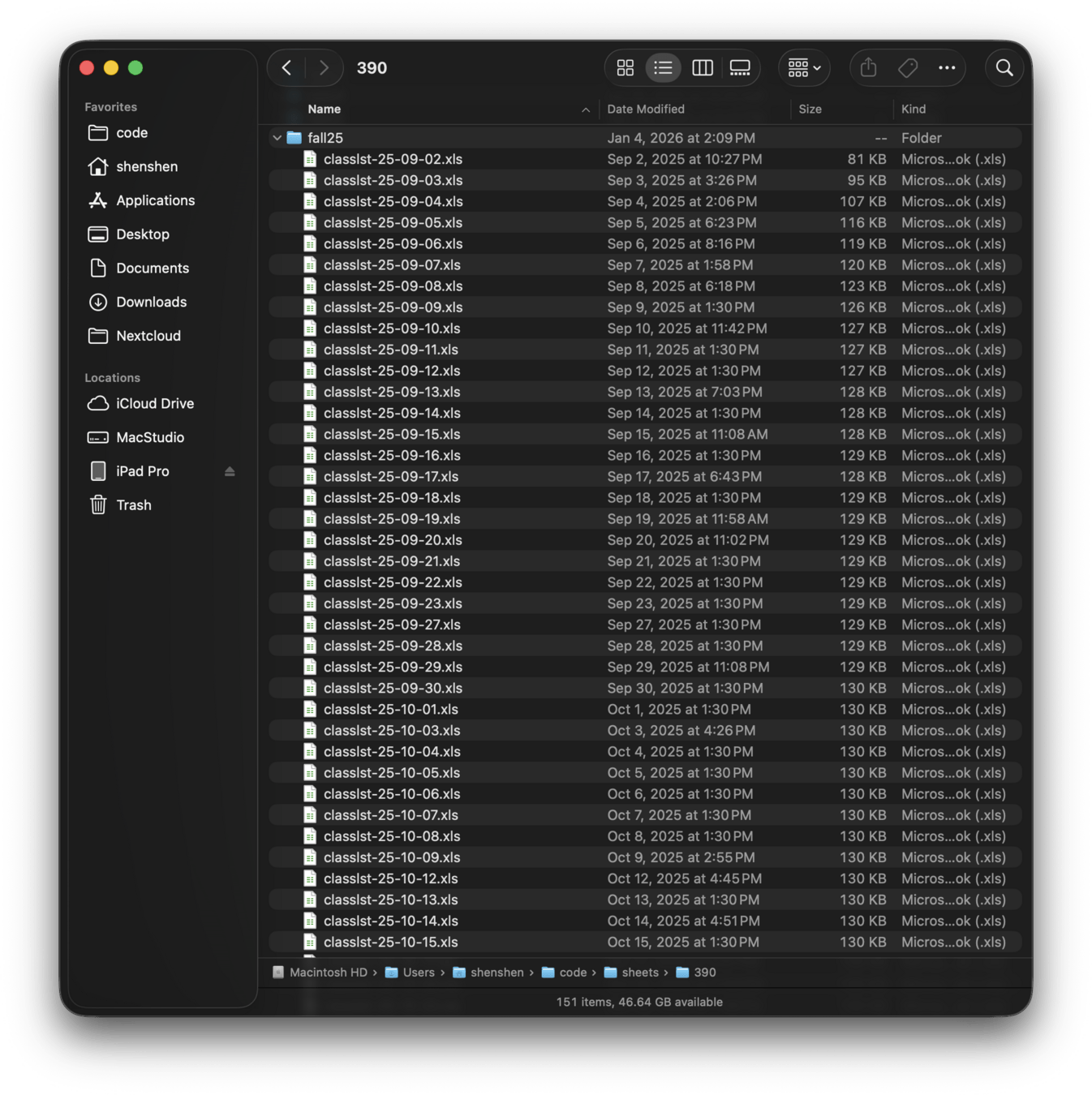Image resolution: width=1092 pixels, height=1095 pixels.
Task: Click date Oct 14, 2025 at 4:51 PM
Action: pyautogui.click(x=683, y=921)
